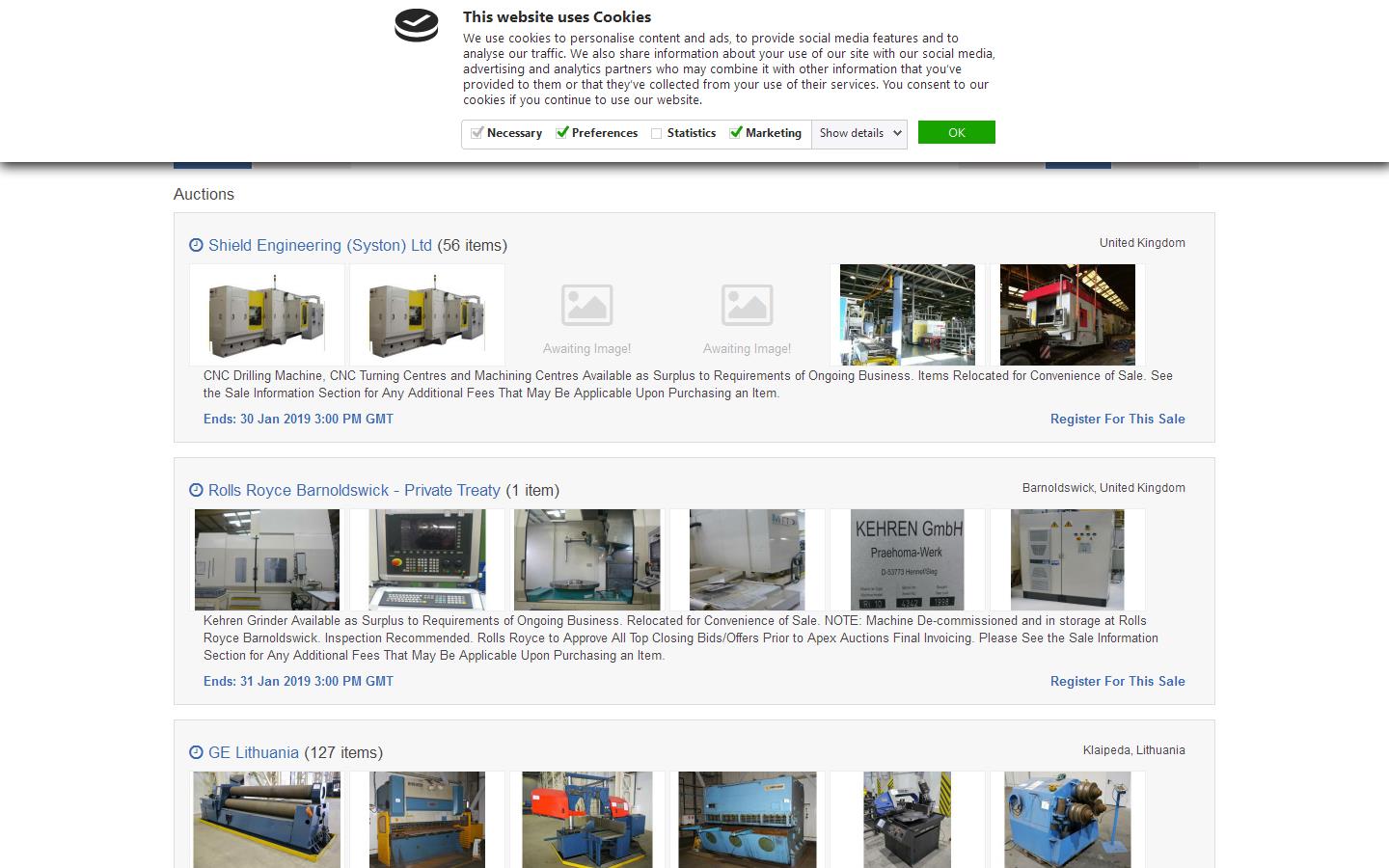Image resolution: width=1389 pixels, height=868 pixels.
Task: Enable the Statistics cookies checkbox
Action: [x=656, y=133]
